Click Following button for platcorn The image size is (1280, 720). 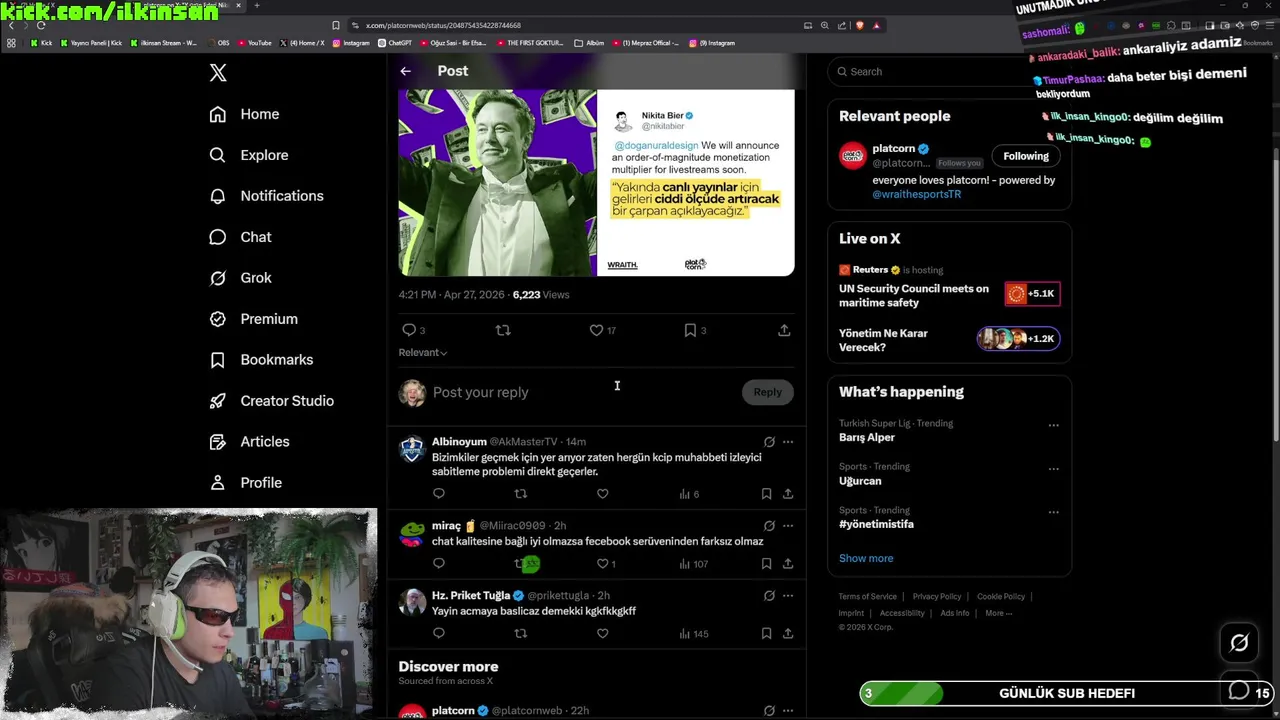pyautogui.click(x=1026, y=156)
